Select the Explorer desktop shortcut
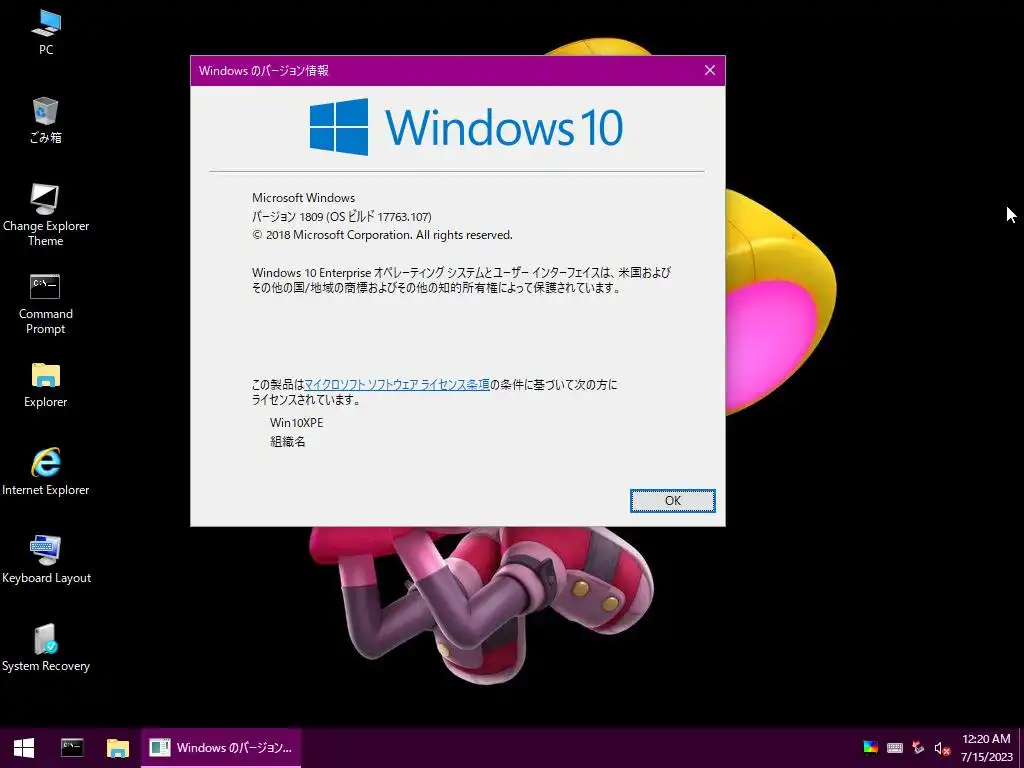The height and width of the screenshot is (768, 1024). (x=46, y=384)
